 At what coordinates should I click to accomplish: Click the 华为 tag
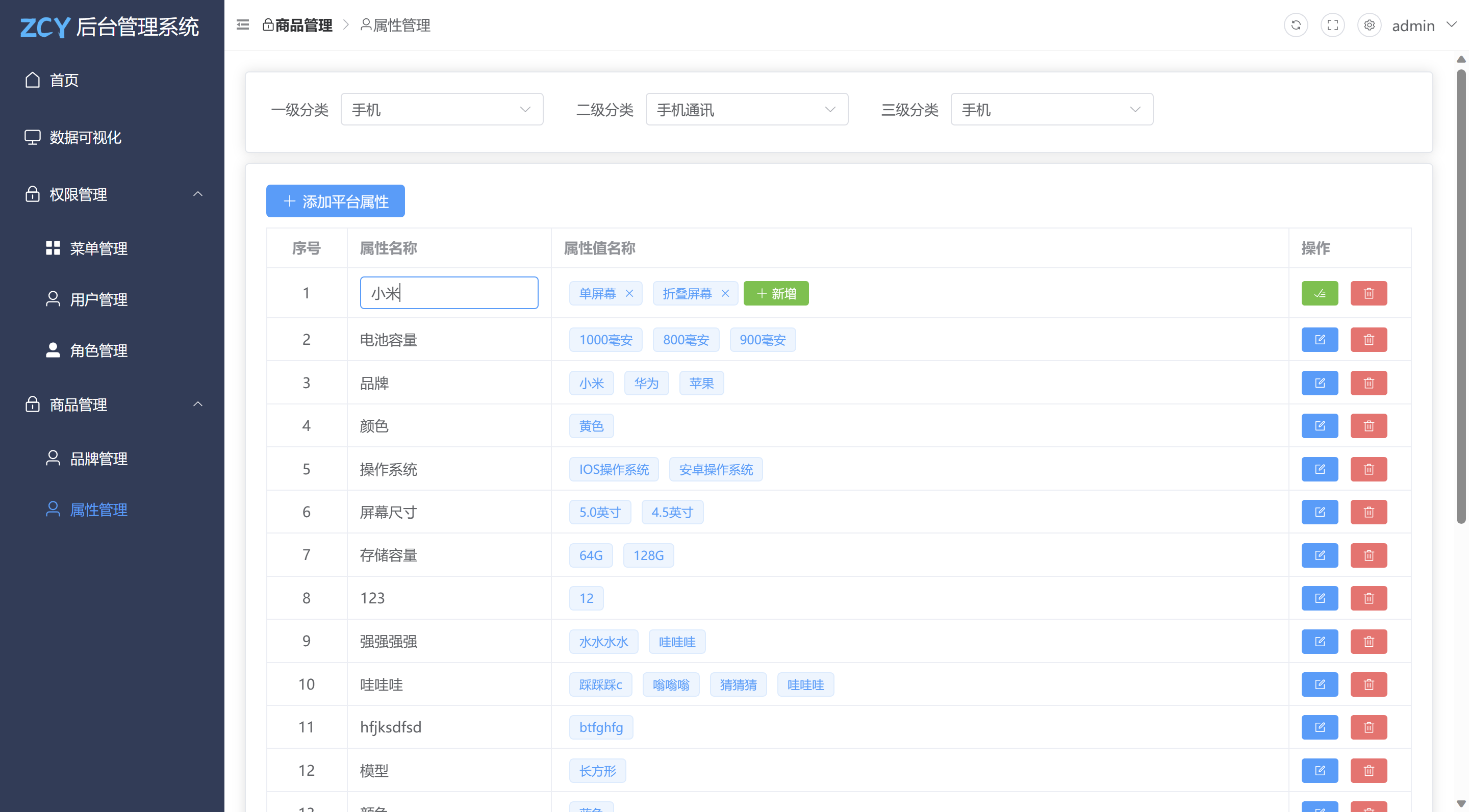point(646,383)
